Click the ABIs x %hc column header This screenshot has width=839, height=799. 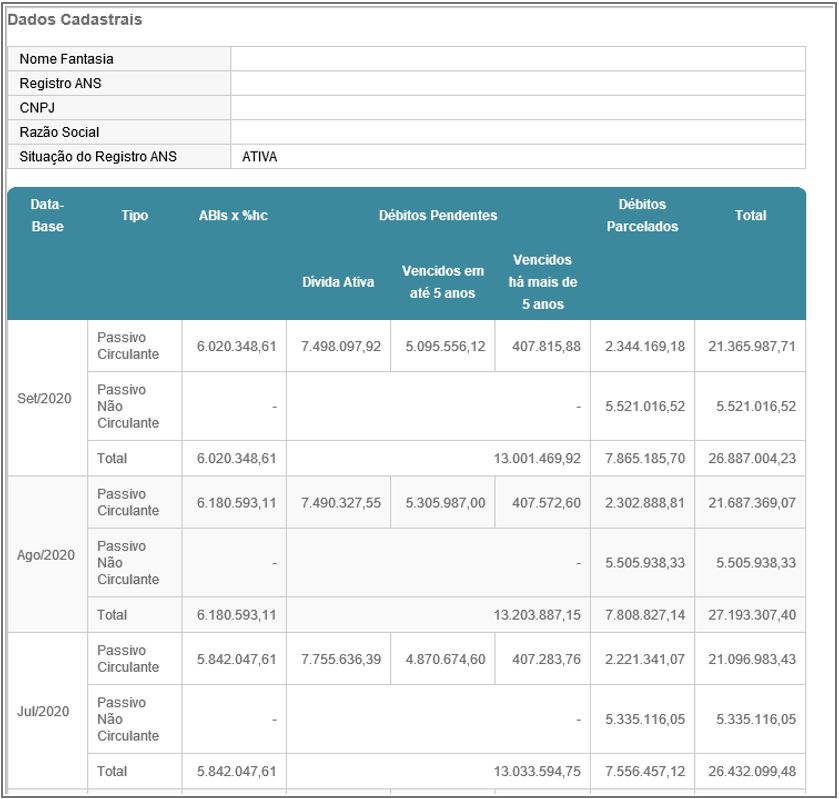point(233,215)
